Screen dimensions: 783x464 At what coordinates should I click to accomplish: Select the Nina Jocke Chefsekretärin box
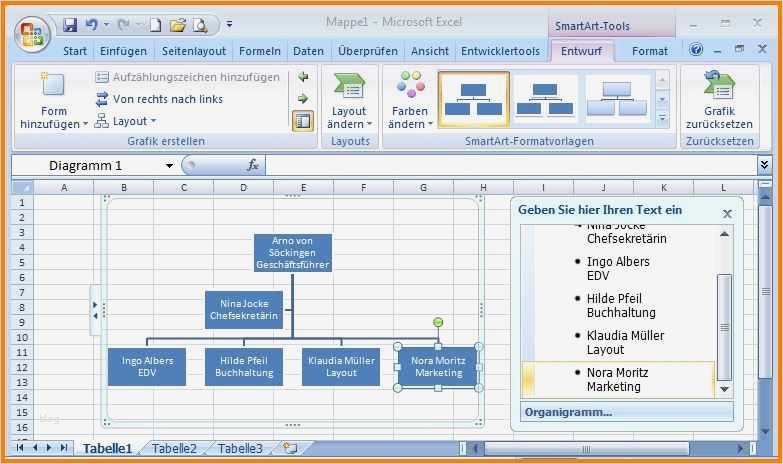pyautogui.click(x=244, y=310)
